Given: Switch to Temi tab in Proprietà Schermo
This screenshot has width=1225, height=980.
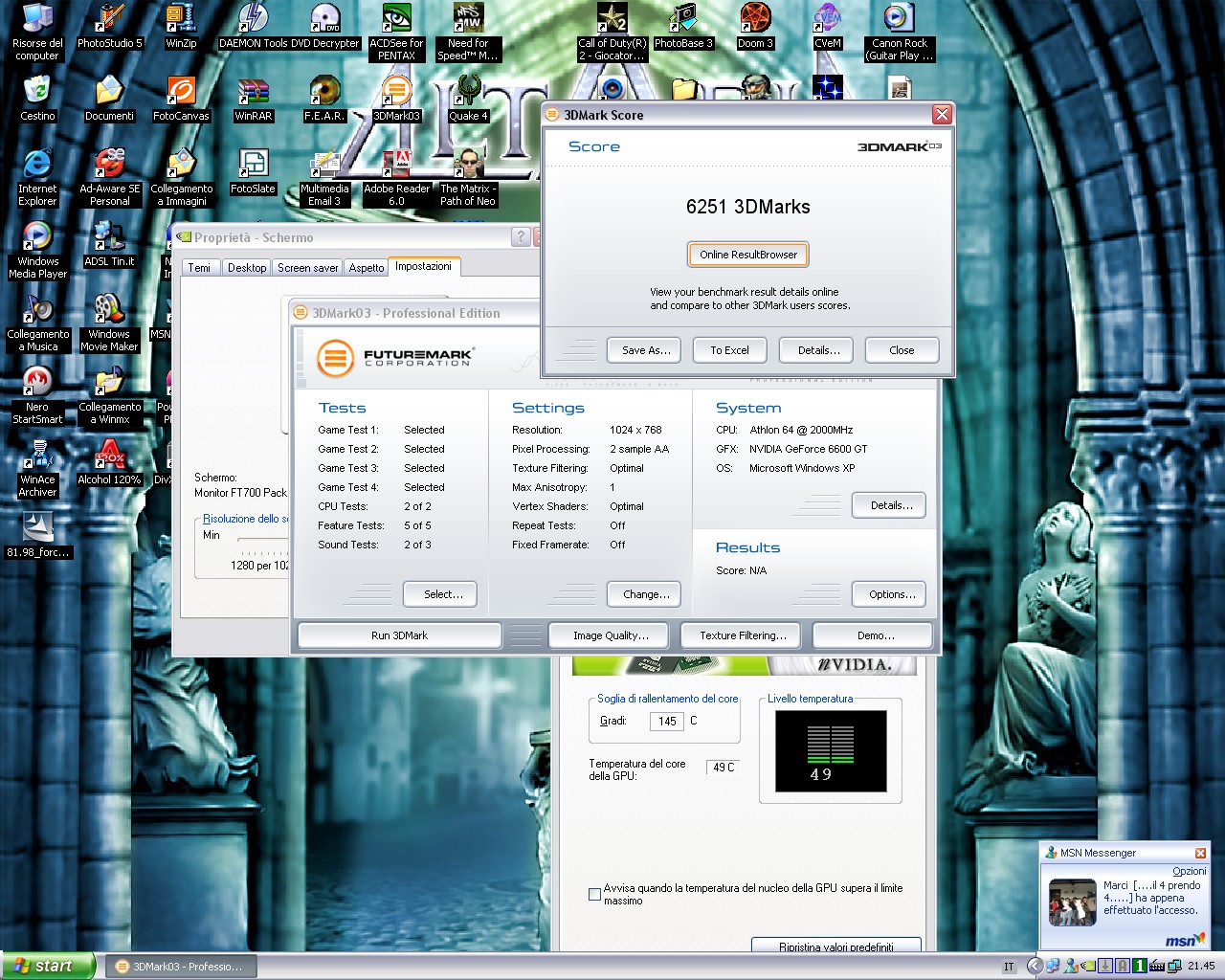Looking at the screenshot, I should point(199,268).
